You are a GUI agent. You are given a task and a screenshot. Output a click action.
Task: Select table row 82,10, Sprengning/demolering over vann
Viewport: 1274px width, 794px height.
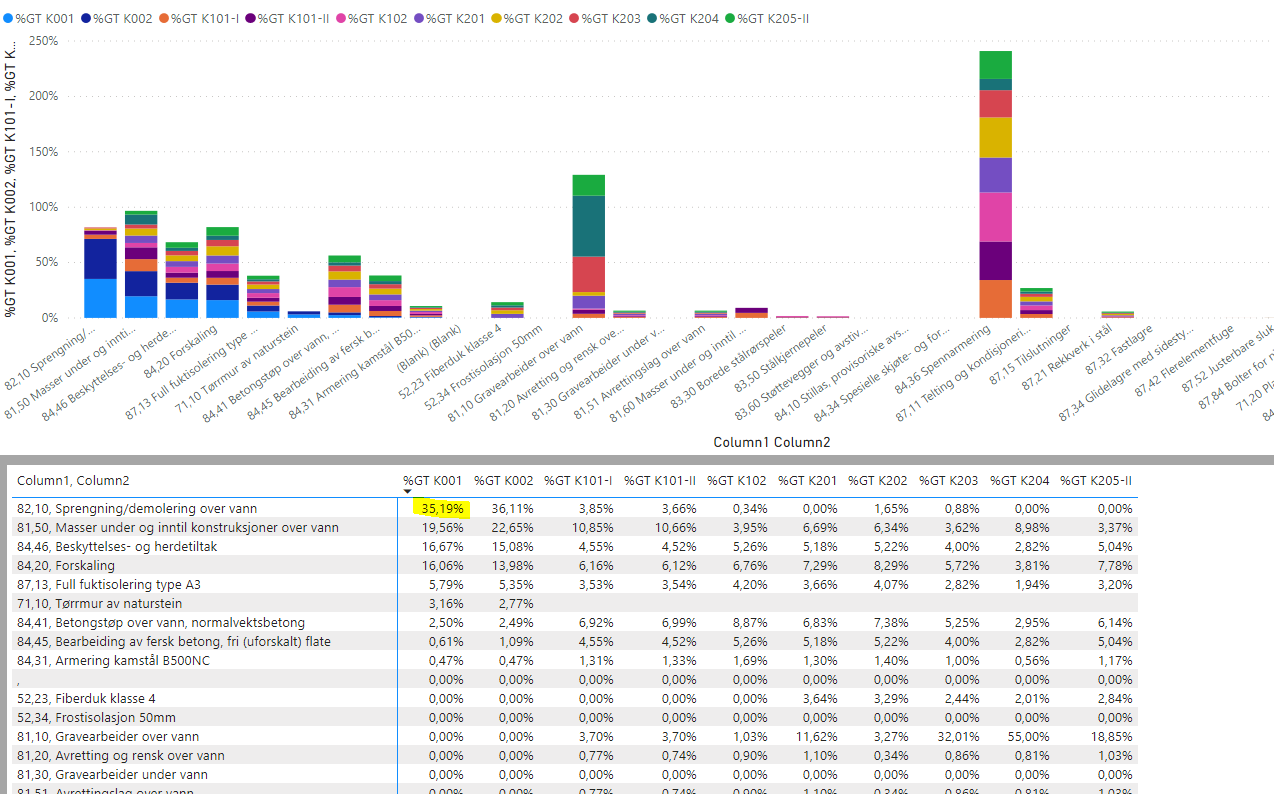[x=575, y=508]
